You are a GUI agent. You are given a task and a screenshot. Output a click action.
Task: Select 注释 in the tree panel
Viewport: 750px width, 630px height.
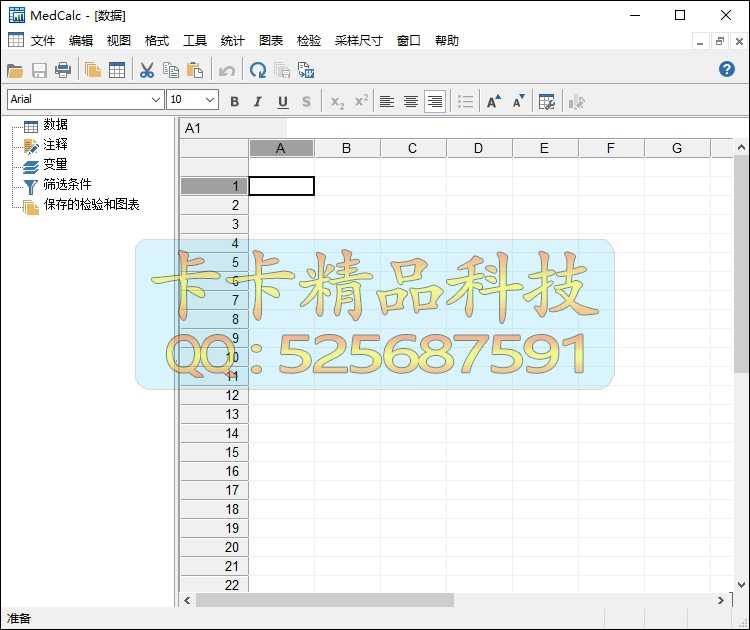[x=55, y=144]
